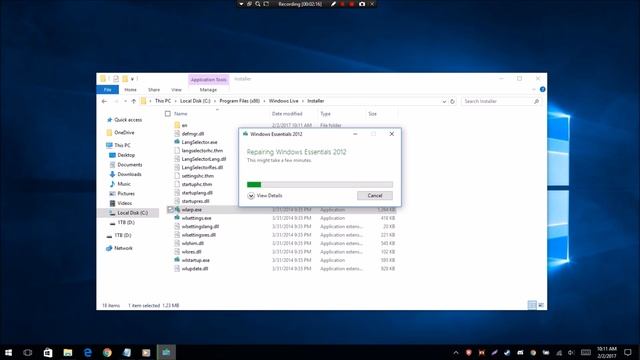Open the File tab in Explorer
640x360 pixels.
point(107,89)
